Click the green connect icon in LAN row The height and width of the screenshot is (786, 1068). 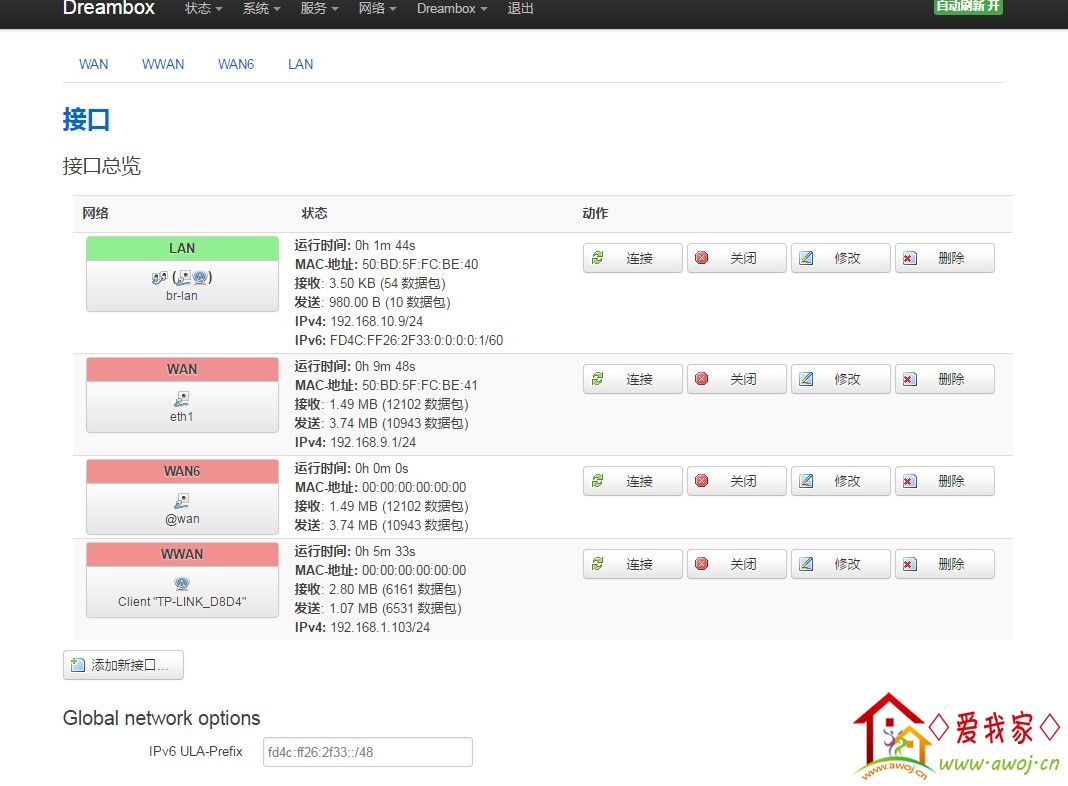point(598,258)
